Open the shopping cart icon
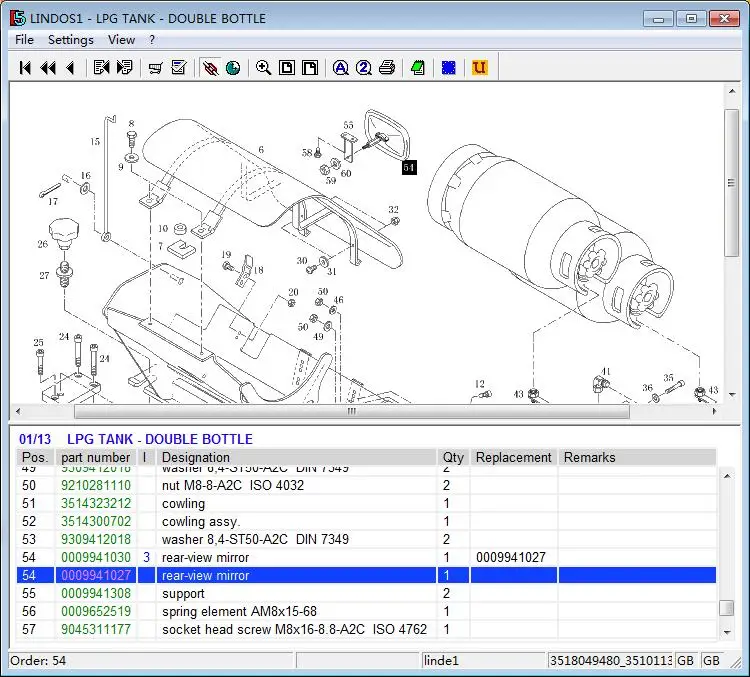Screen dimensions: 750x677 [155, 68]
